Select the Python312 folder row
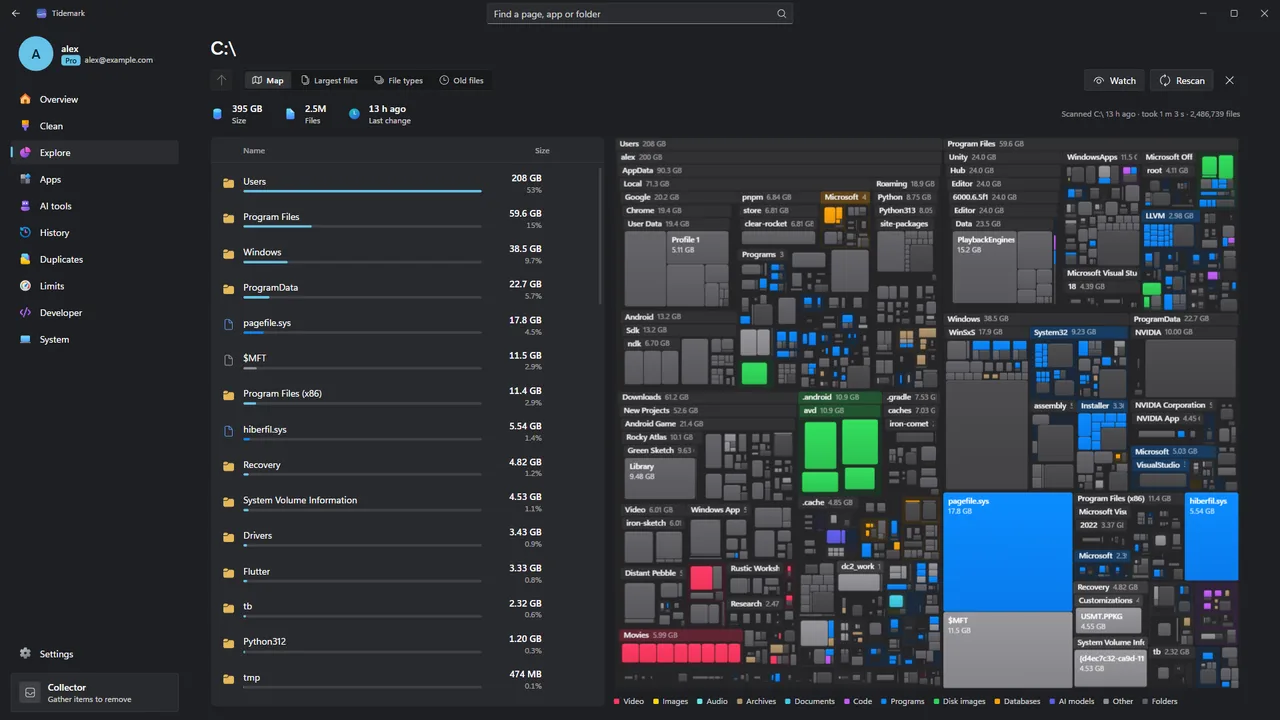This screenshot has height=720, width=1280. (405, 642)
